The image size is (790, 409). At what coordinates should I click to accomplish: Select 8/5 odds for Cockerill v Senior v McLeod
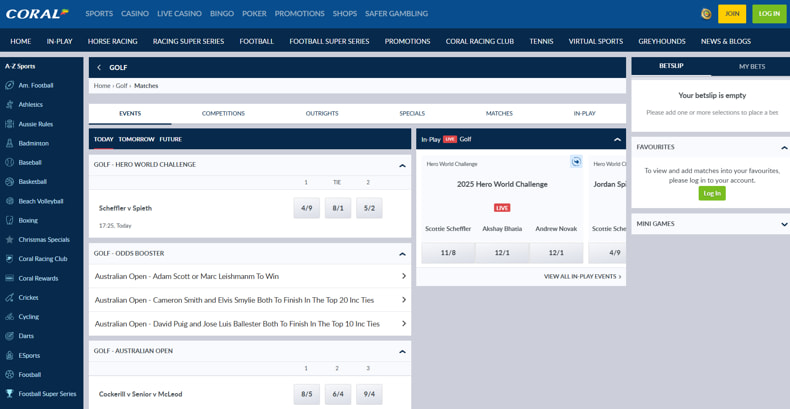[x=307, y=394]
